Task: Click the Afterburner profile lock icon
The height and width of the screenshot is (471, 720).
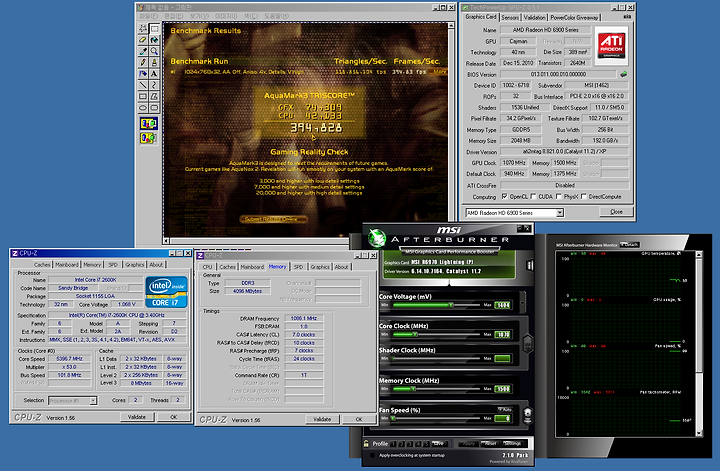Action: point(366,443)
